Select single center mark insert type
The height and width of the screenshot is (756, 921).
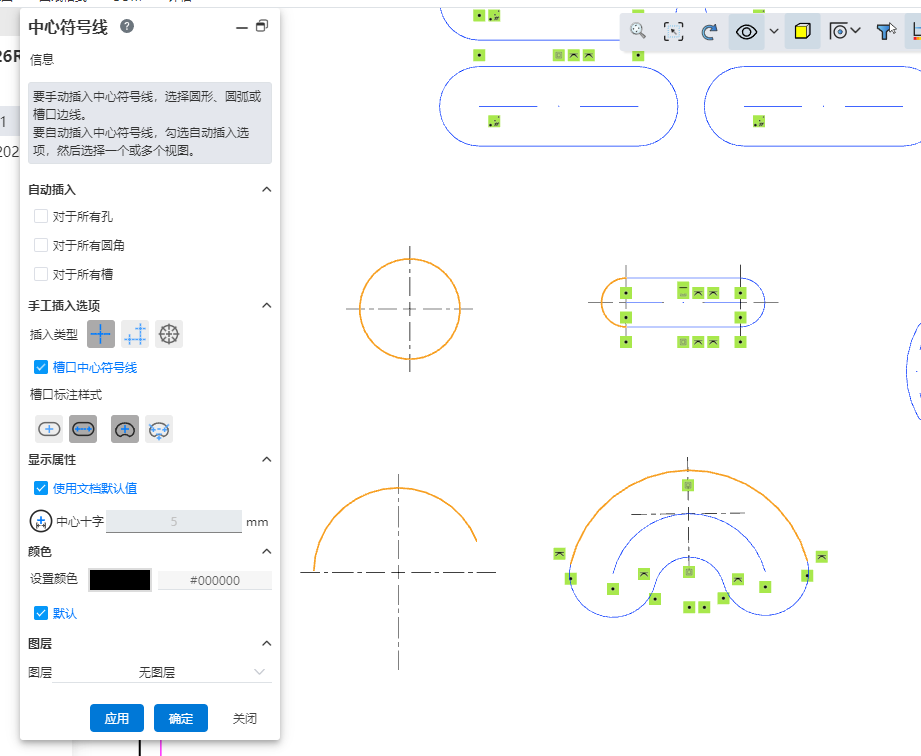[x=102, y=335]
